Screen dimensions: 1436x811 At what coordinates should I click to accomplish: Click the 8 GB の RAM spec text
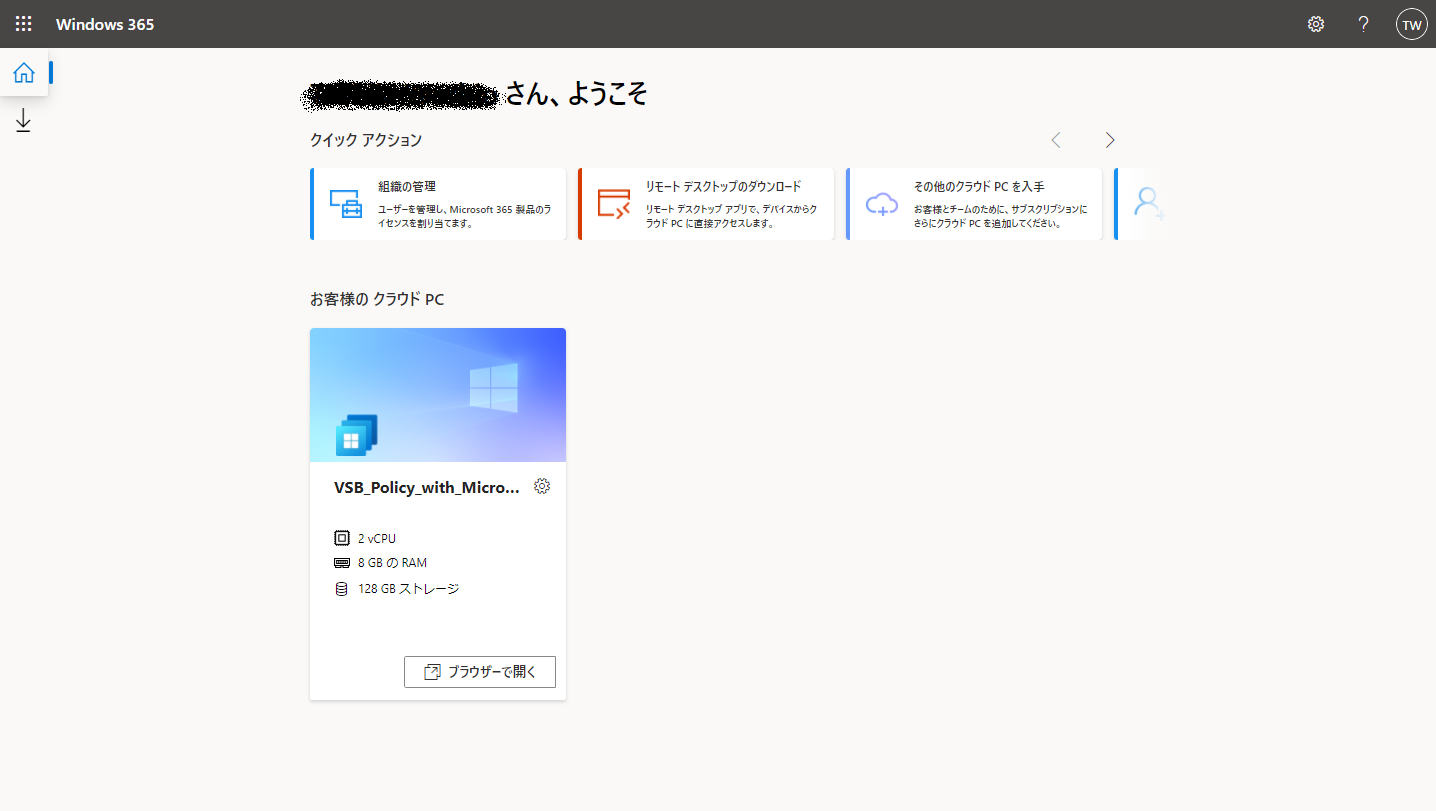(x=392, y=563)
